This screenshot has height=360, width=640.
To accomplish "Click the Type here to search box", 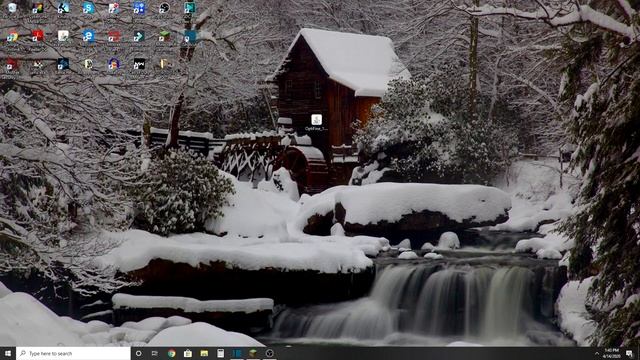I will coord(73,353).
